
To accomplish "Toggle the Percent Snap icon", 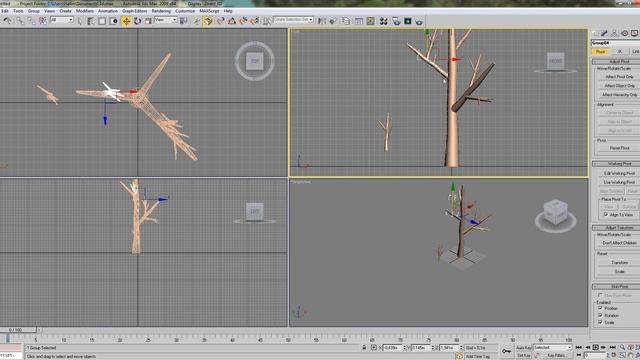I will coord(243,21).
